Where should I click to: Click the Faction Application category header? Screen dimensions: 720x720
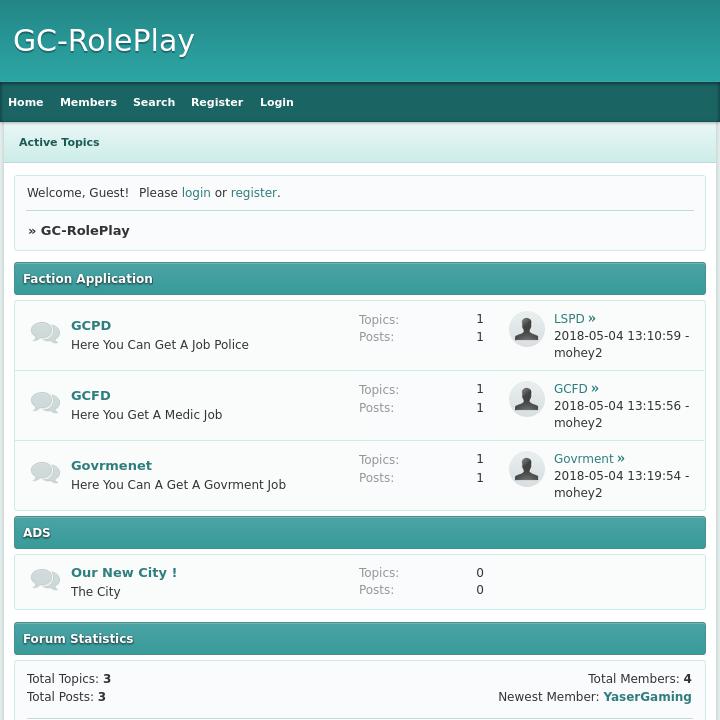click(x=88, y=279)
